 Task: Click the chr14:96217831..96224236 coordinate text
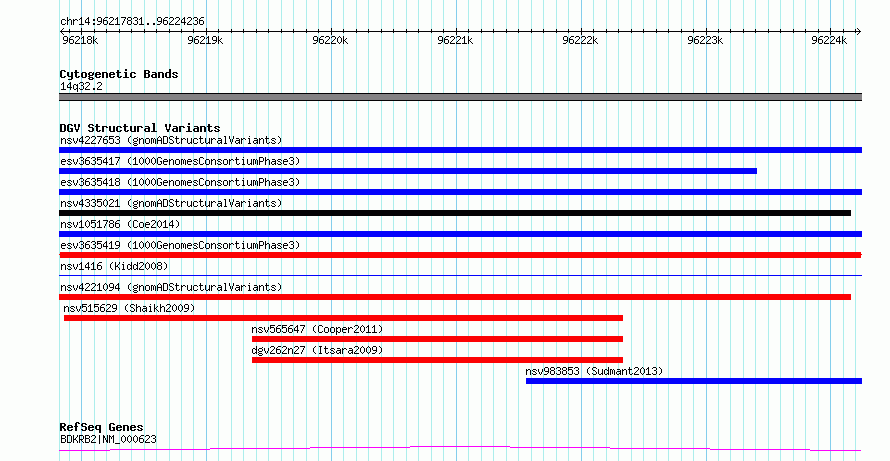pos(133,22)
